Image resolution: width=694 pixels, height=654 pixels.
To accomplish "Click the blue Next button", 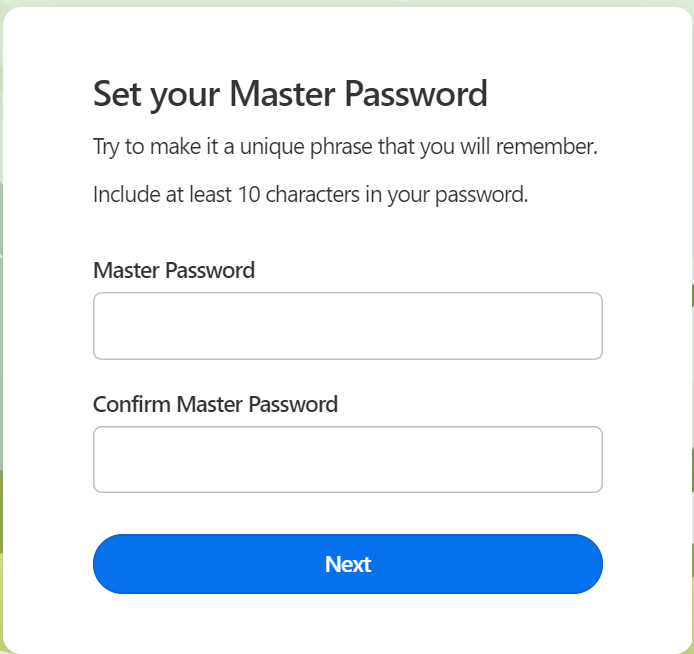I will coord(347,564).
